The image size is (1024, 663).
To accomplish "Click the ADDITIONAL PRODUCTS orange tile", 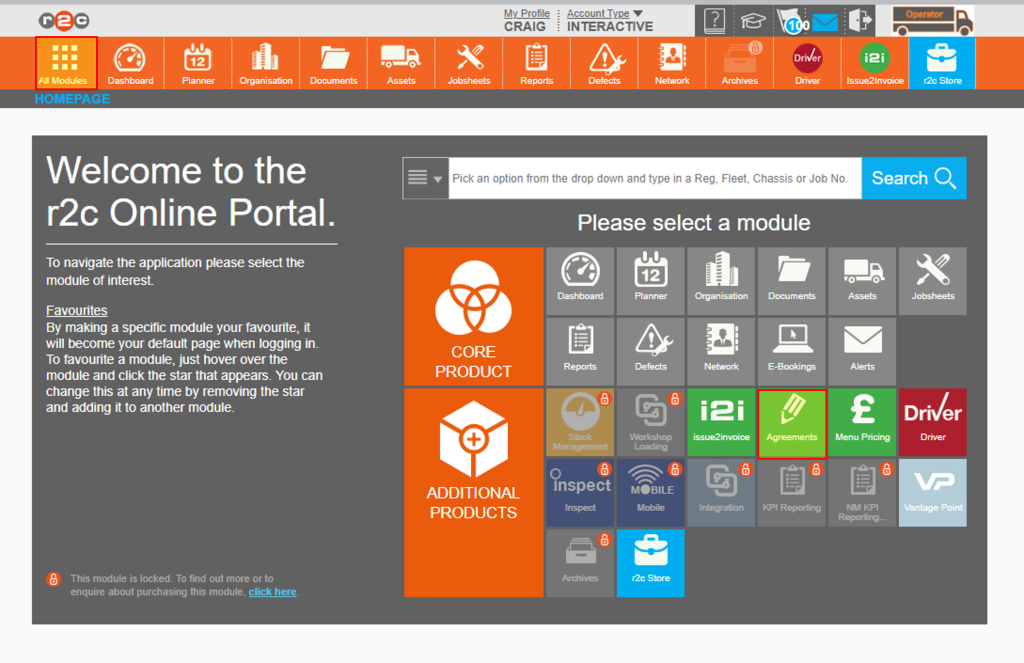I will 473,493.
